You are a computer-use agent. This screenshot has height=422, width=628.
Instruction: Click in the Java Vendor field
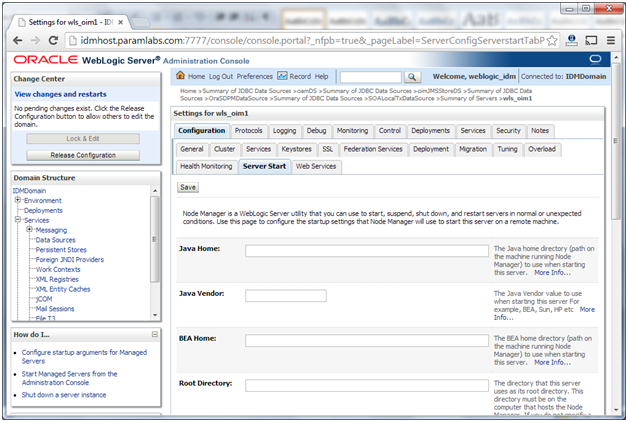tap(286, 296)
